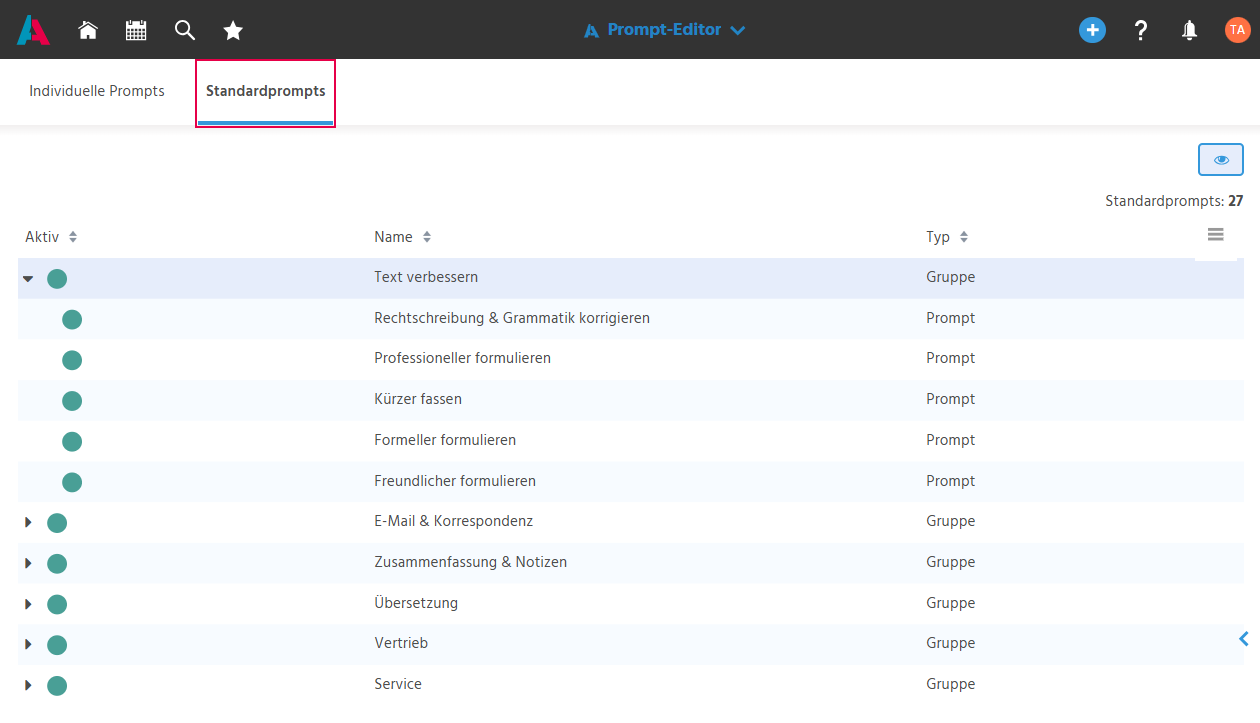1260x723 pixels.
Task: Open the search magnifier icon
Action: (x=184, y=30)
